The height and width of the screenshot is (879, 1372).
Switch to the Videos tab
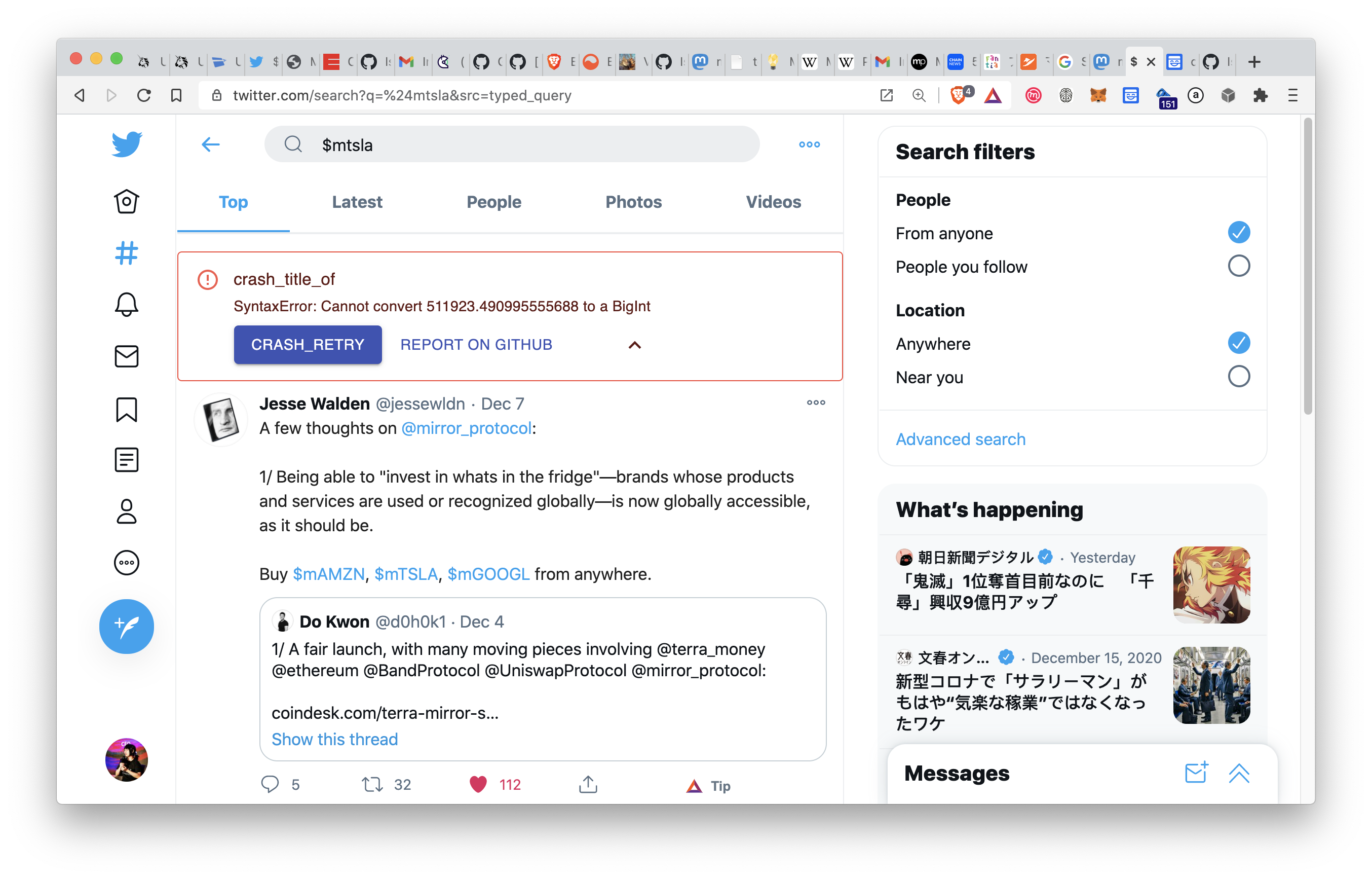pyautogui.click(x=773, y=202)
